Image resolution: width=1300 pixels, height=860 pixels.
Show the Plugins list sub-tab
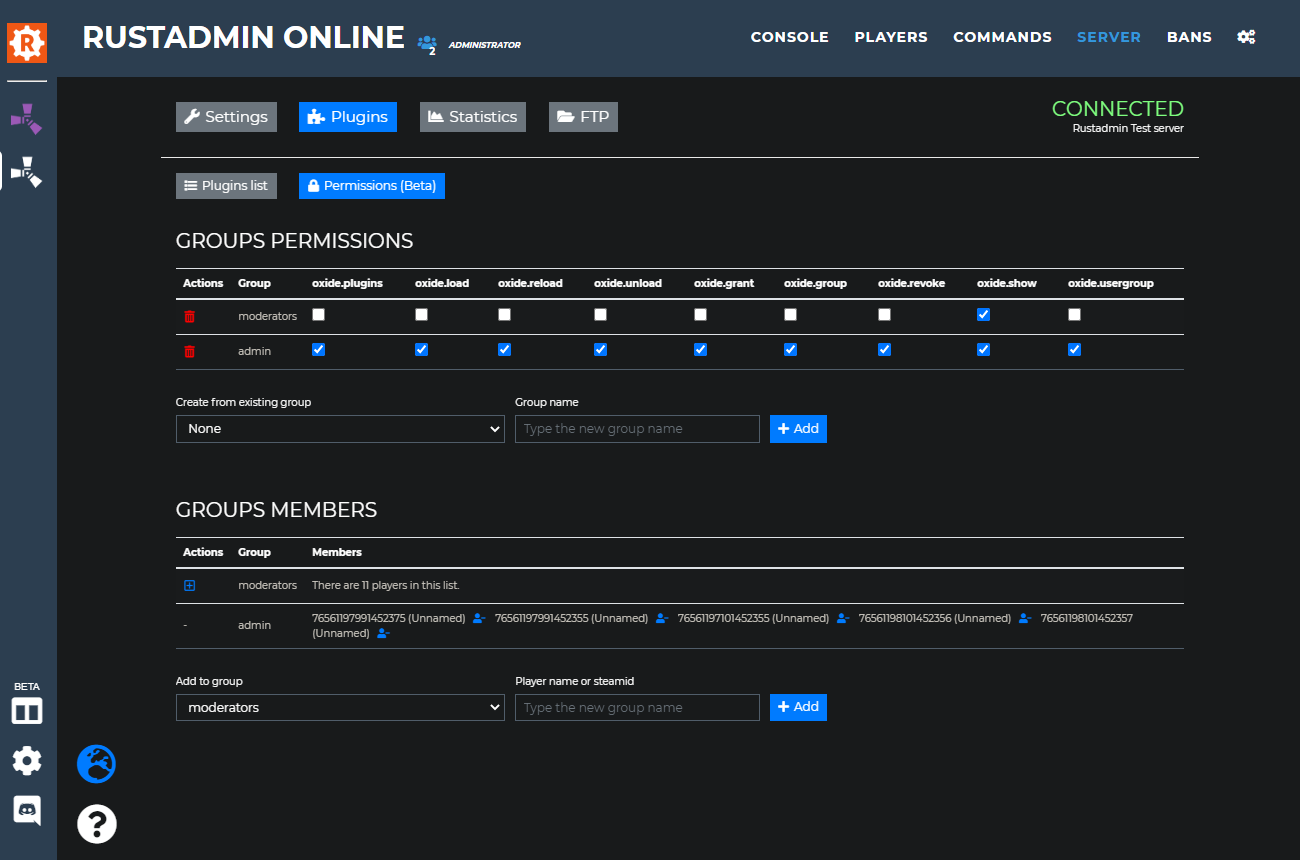(226, 186)
